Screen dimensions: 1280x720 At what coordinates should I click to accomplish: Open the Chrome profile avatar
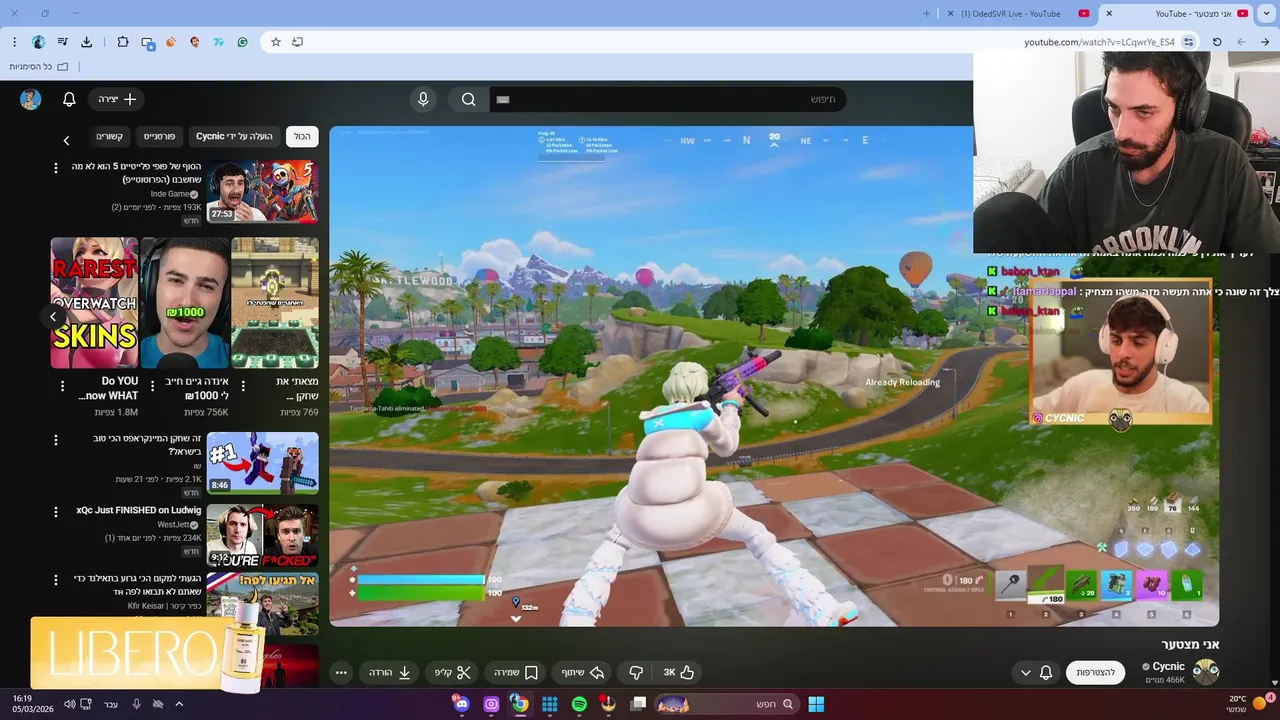click(x=38, y=42)
